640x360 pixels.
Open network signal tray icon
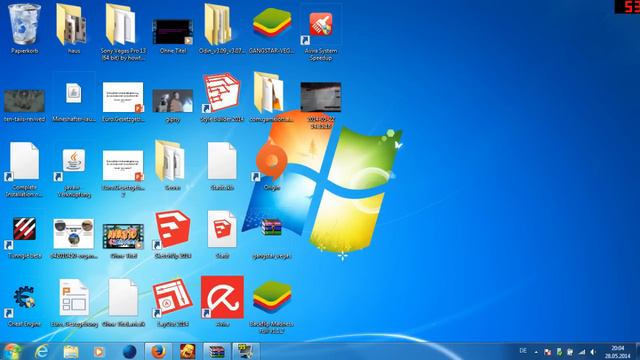(x=582, y=352)
